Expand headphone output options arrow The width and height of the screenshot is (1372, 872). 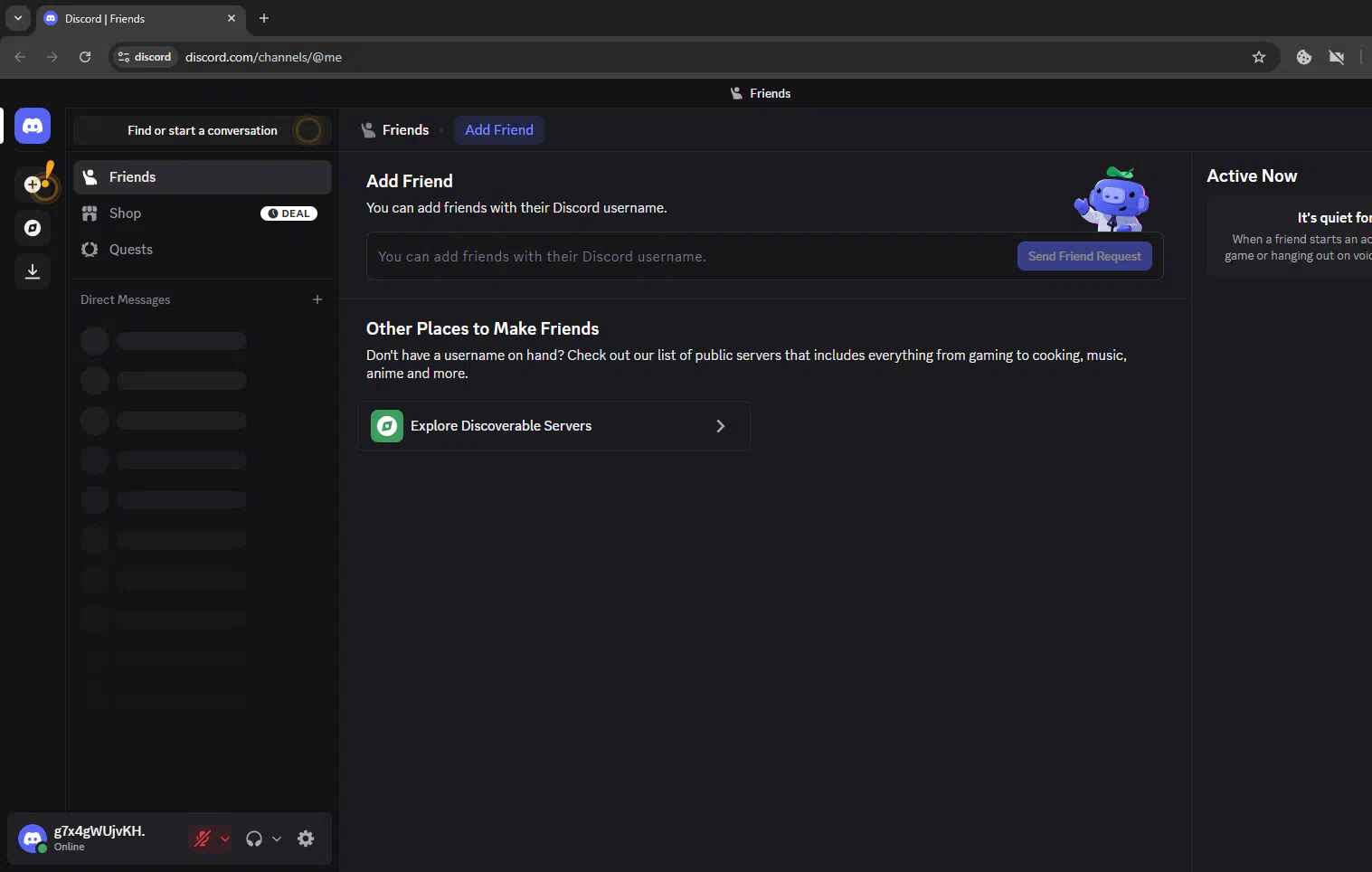pos(277,839)
